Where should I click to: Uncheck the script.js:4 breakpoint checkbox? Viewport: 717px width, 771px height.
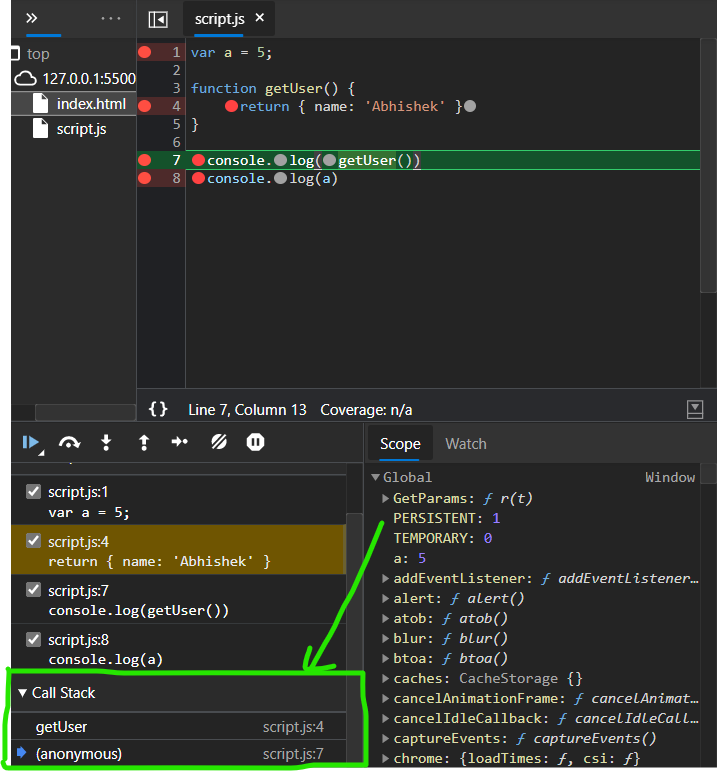pyautogui.click(x=33, y=541)
